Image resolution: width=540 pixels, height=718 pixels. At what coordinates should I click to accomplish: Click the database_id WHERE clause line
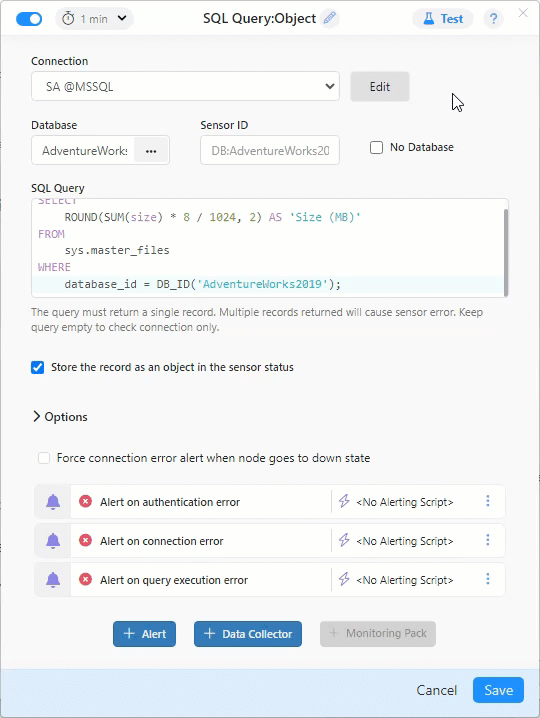(202, 284)
